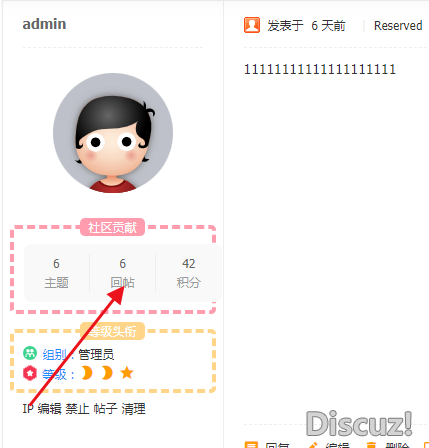
Task: Click the second orange moon level icon
Action: [107, 373]
